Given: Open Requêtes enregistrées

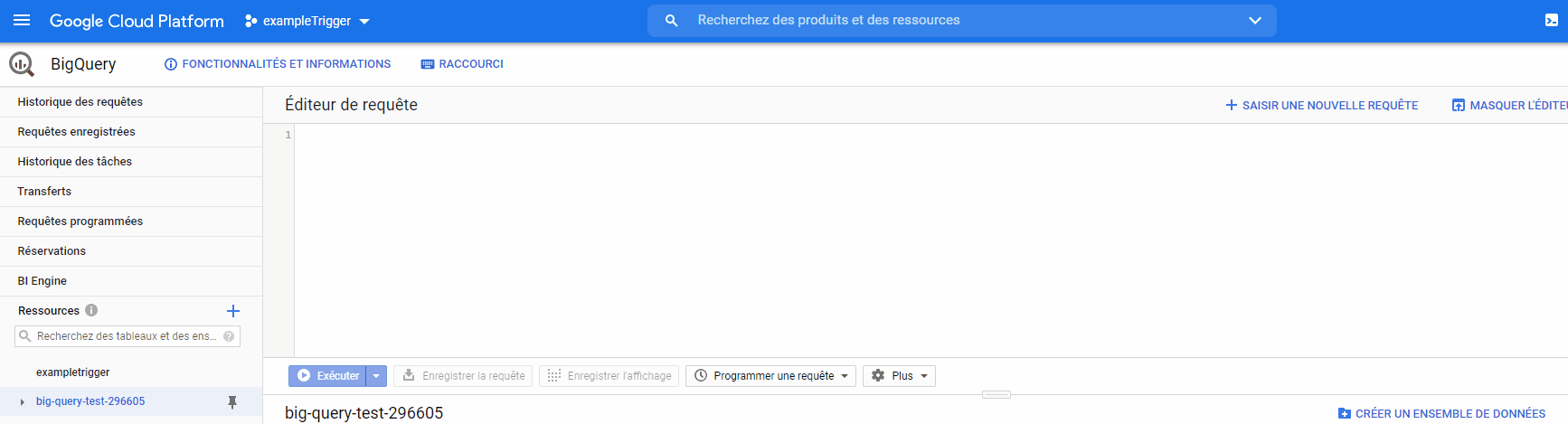Looking at the screenshot, I should [x=131, y=132].
